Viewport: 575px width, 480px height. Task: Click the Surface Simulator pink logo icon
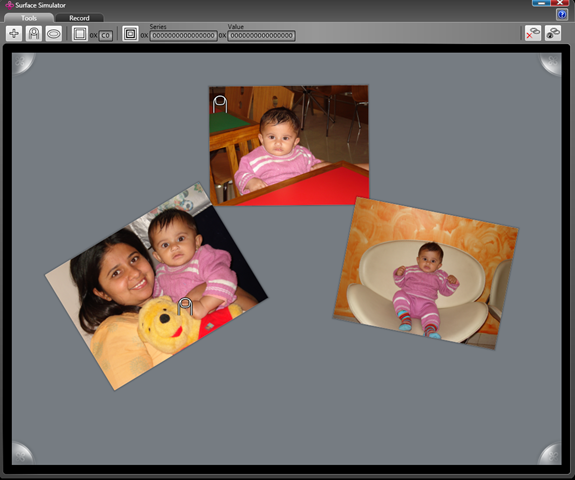[x=9, y=5]
